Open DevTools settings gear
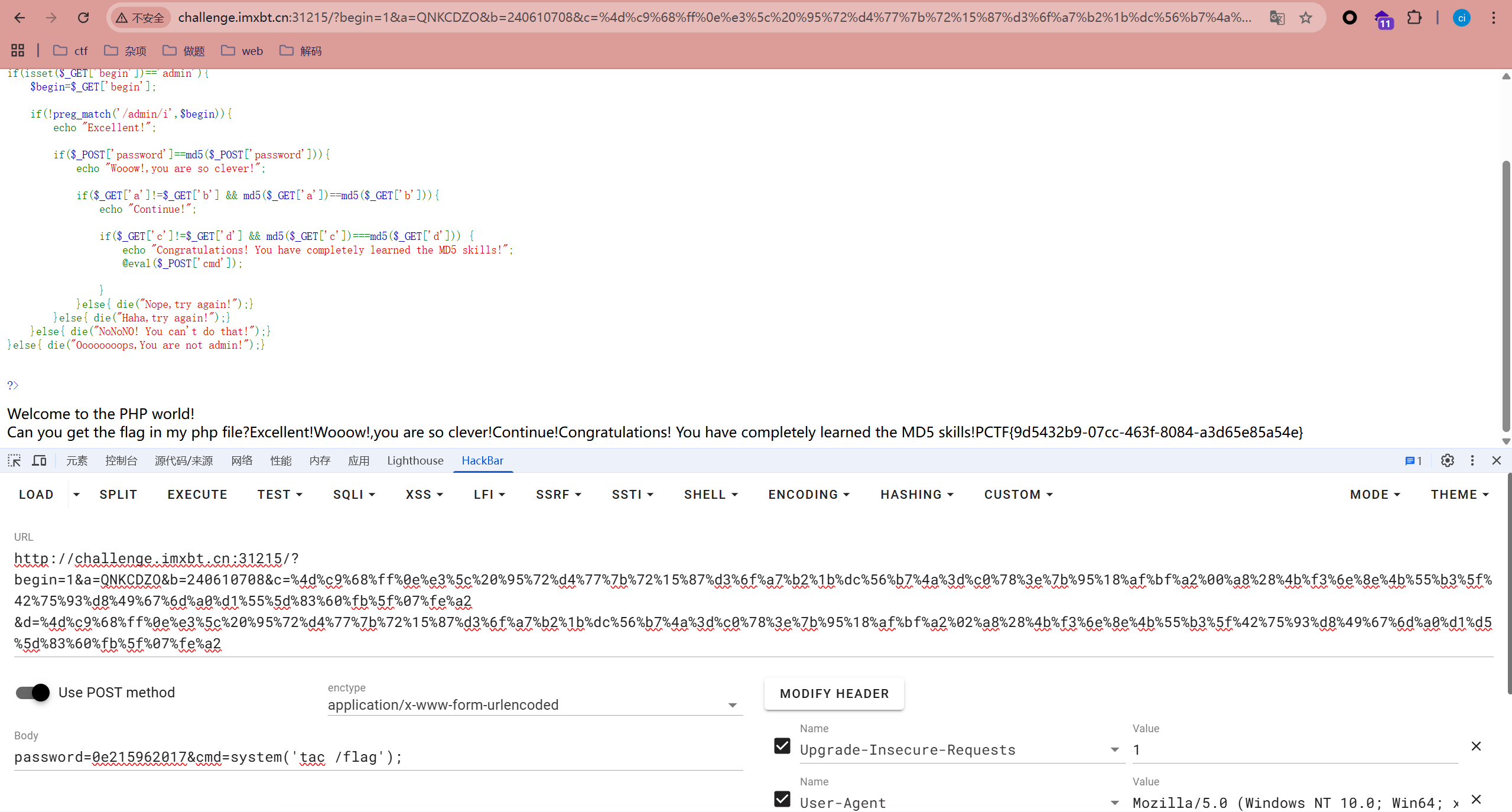The width and height of the screenshot is (1512, 812). 1447,460
